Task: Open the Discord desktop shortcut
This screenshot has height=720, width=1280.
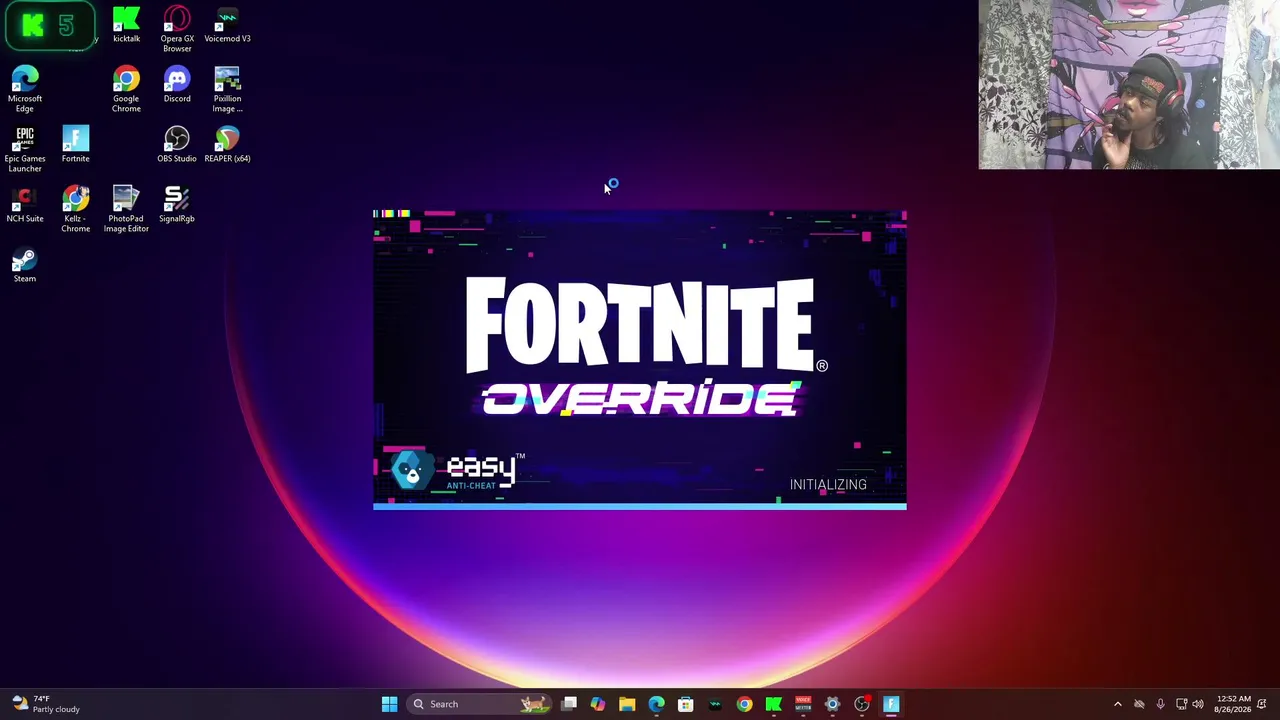Action: click(177, 85)
